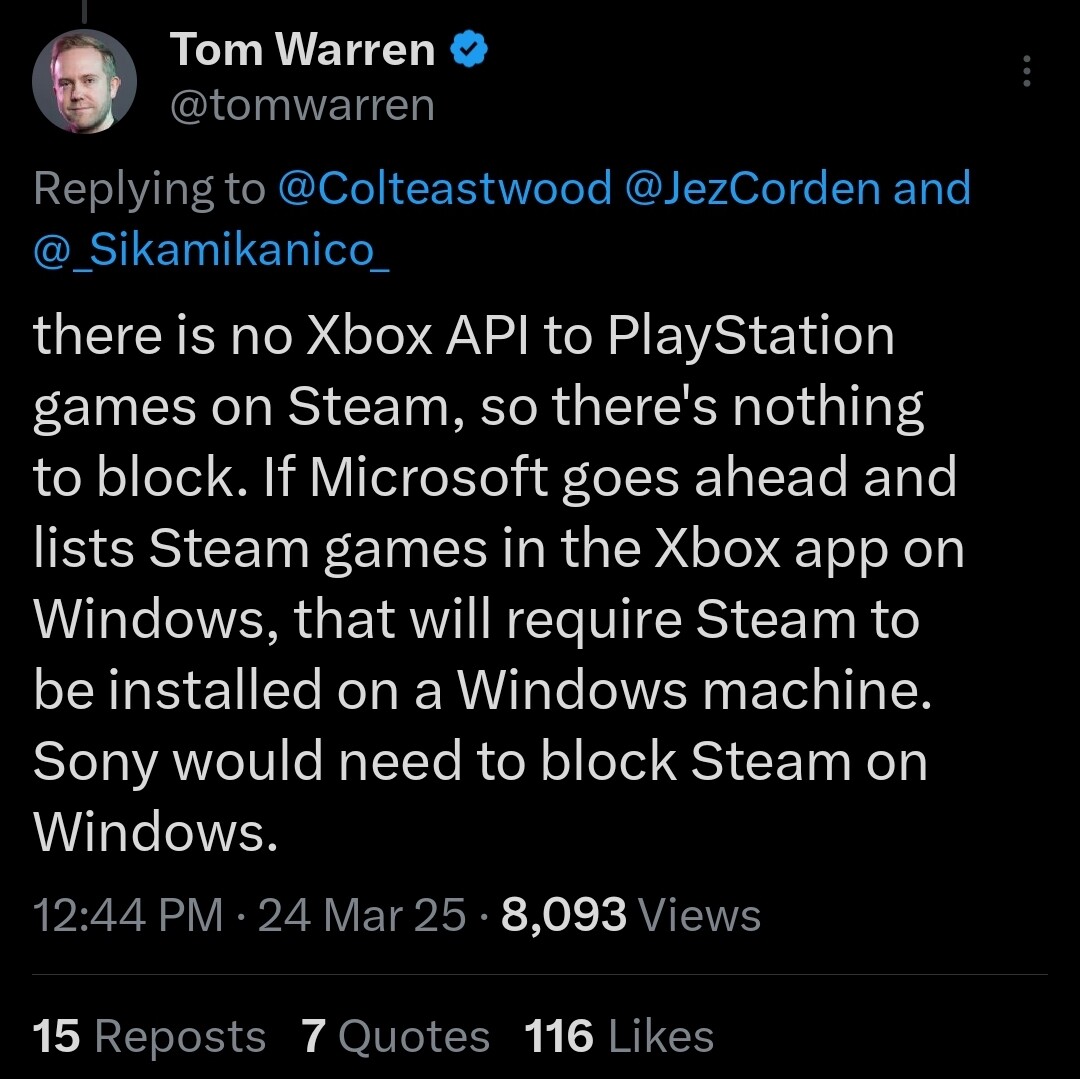This screenshot has width=1080, height=1079.
Task: Click the 12:44 PM timestamp
Action: point(128,915)
